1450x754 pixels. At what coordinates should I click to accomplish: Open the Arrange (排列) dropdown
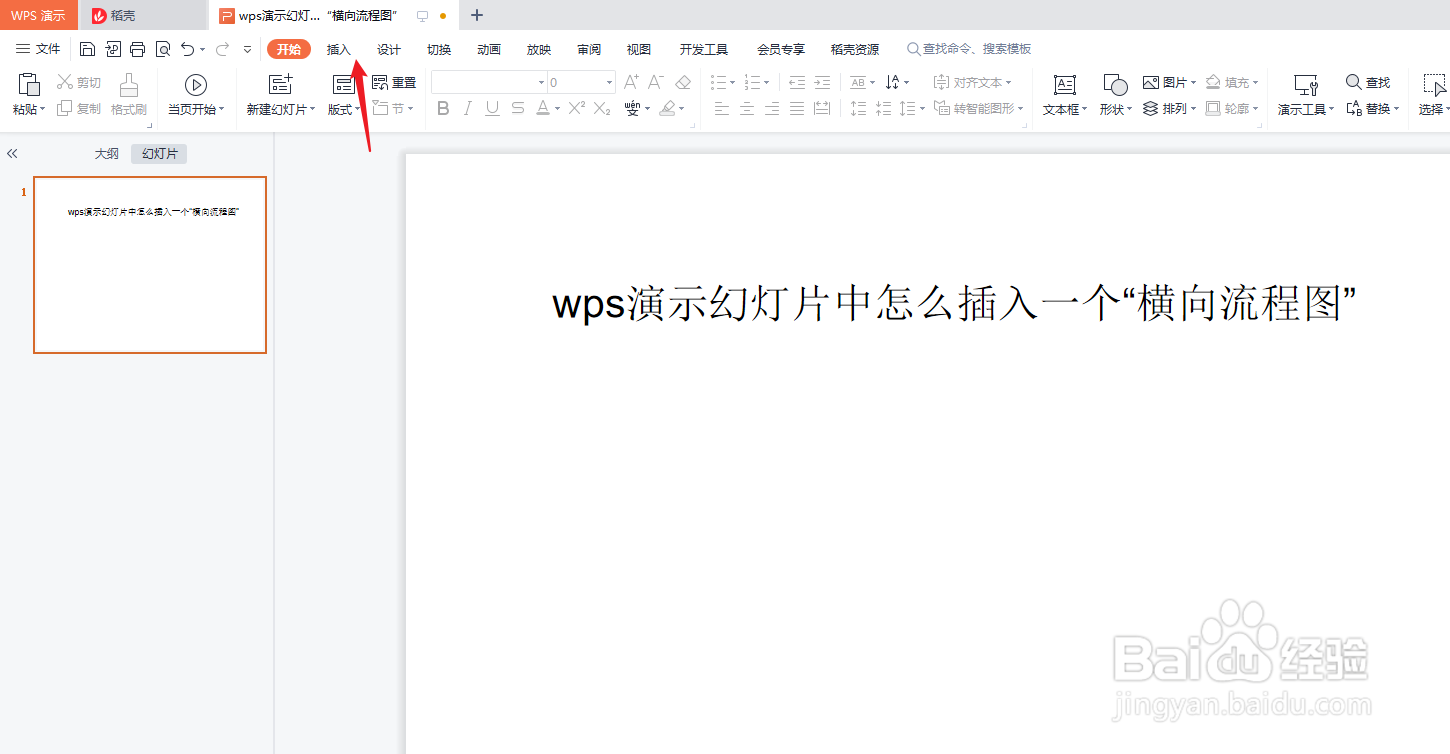click(1170, 108)
